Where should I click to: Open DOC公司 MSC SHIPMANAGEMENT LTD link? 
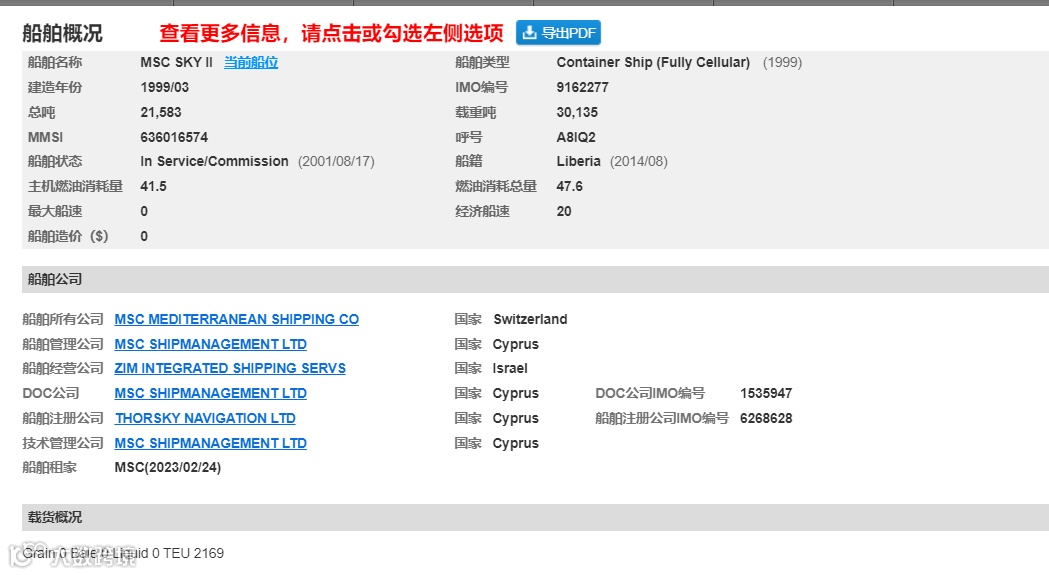211,393
